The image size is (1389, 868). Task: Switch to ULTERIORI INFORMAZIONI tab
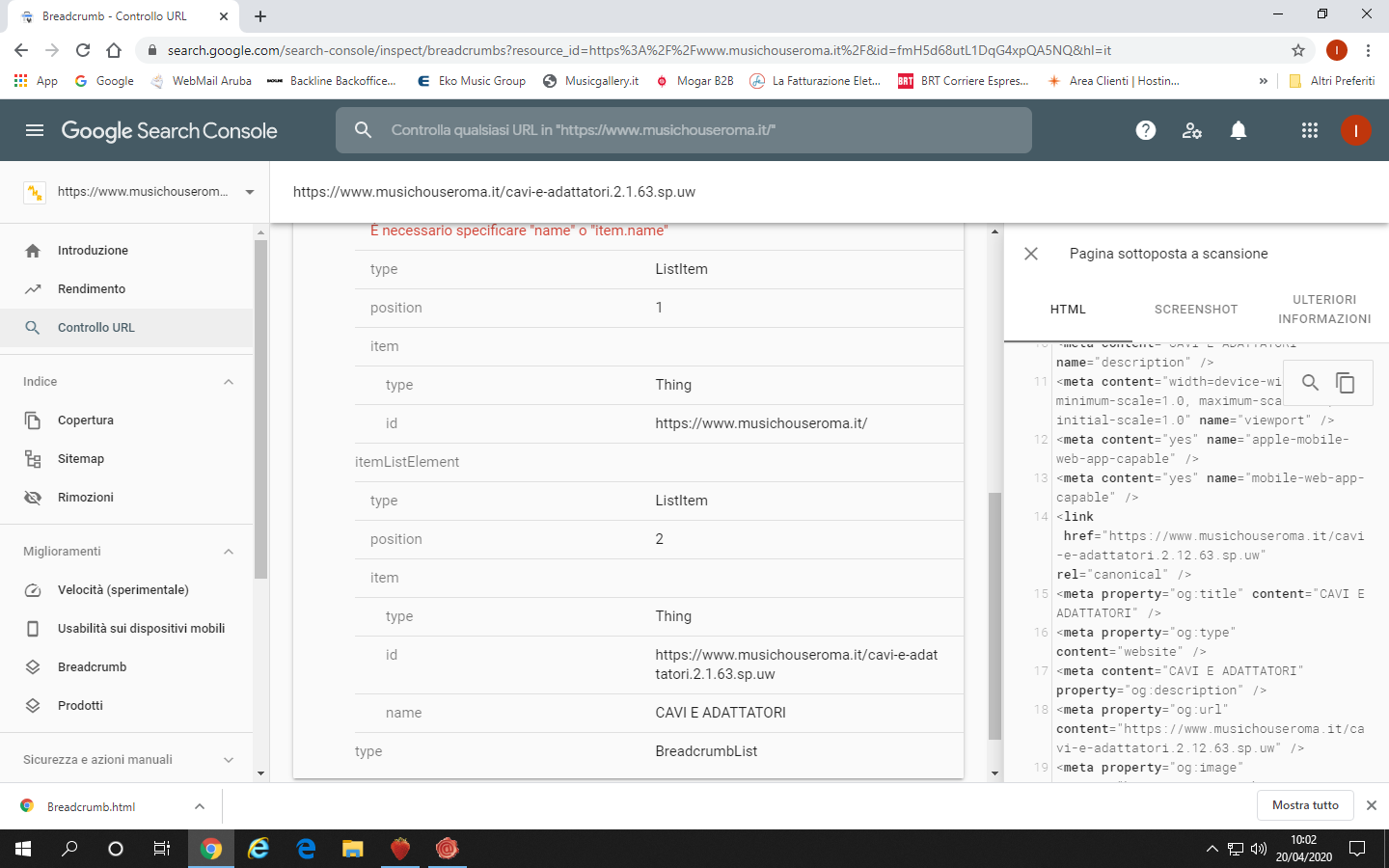pyautogui.click(x=1324, y=310)
